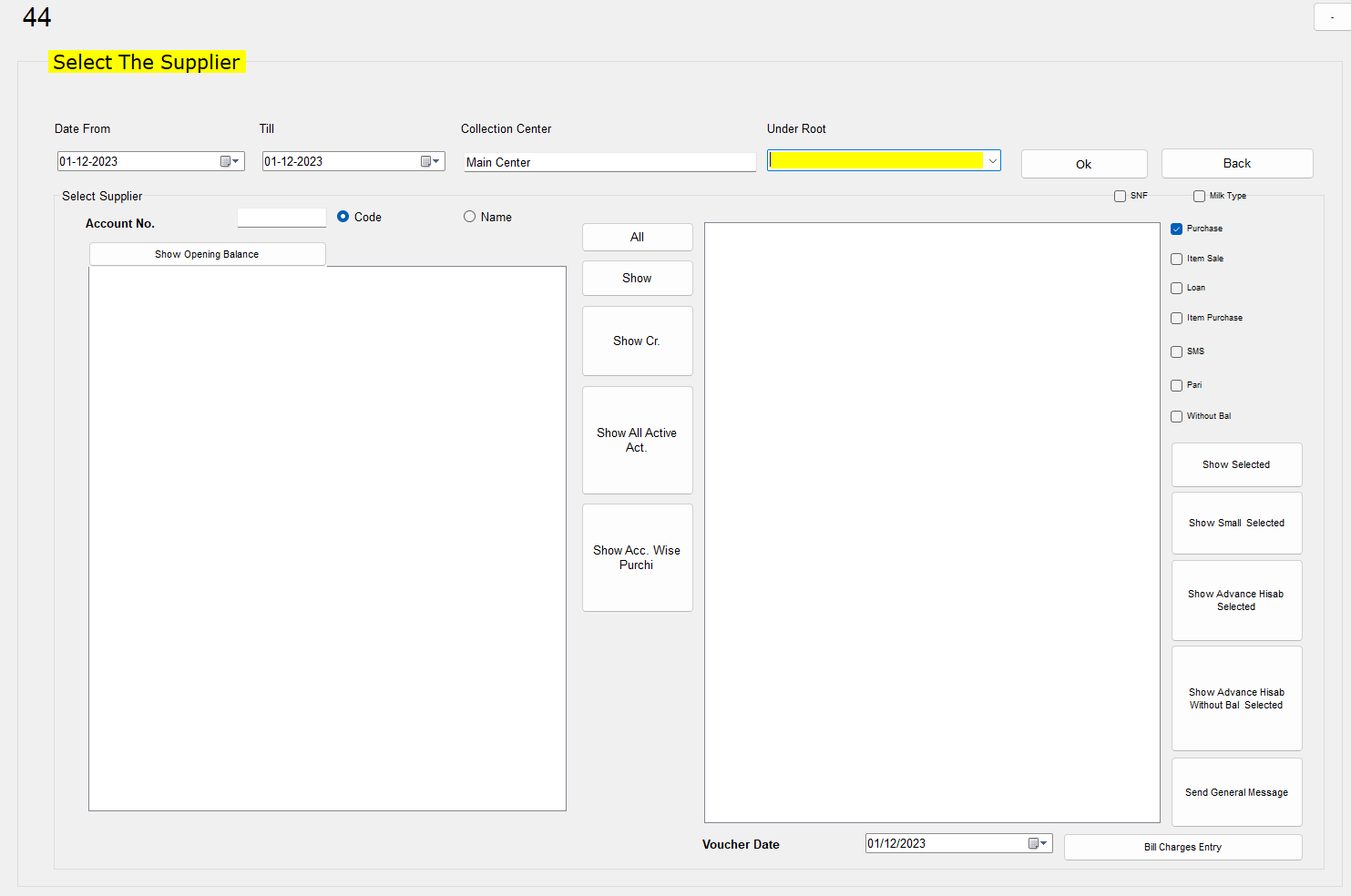The height and width of the screenshot is (896, 1351).
Task: Click the left supplier list box
Action: pos(327,538)
